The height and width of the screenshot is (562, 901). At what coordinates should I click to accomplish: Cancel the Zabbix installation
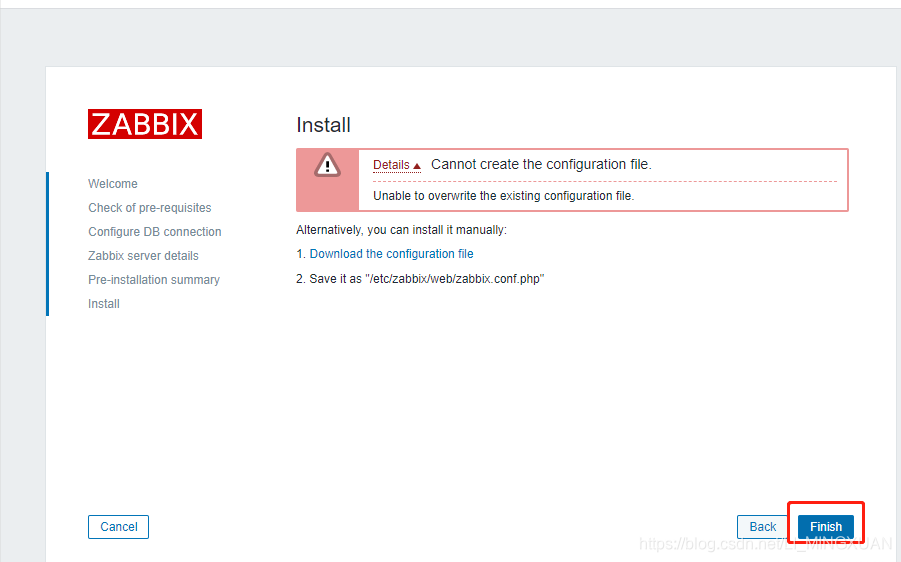tap(118, 526)
